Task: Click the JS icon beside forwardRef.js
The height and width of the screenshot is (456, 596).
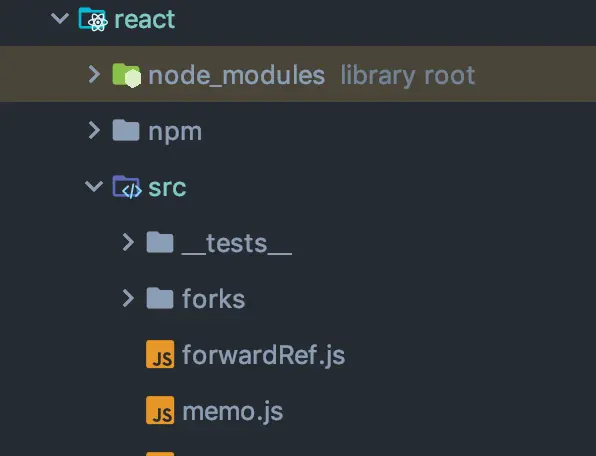Action: click(160, 354)
